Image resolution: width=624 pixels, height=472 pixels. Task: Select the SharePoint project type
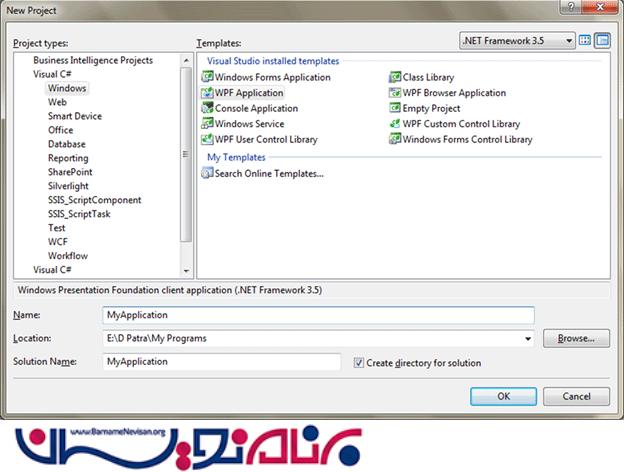[x=70, y=172]
